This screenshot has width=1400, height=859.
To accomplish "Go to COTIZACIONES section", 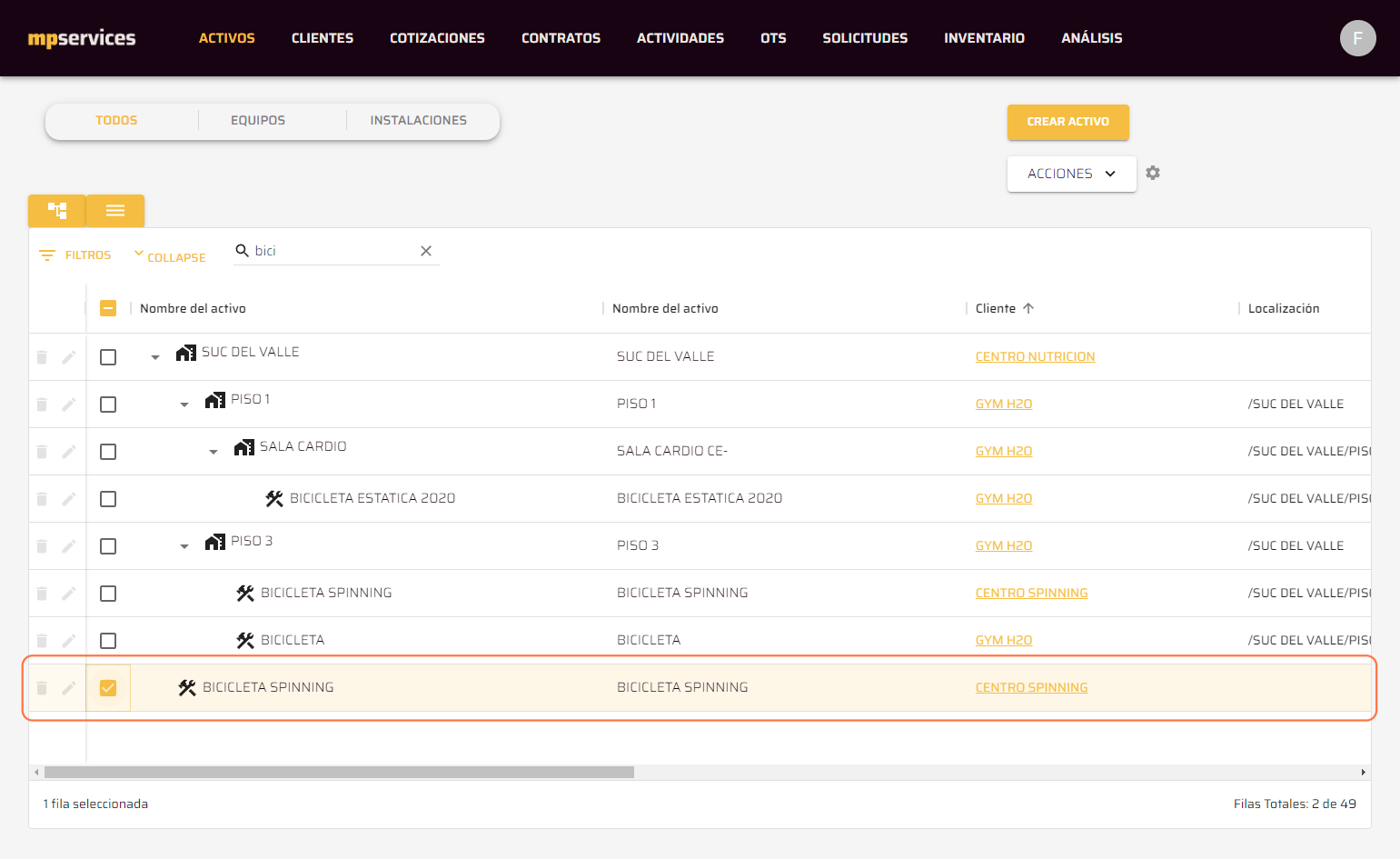I will [437, 38].
